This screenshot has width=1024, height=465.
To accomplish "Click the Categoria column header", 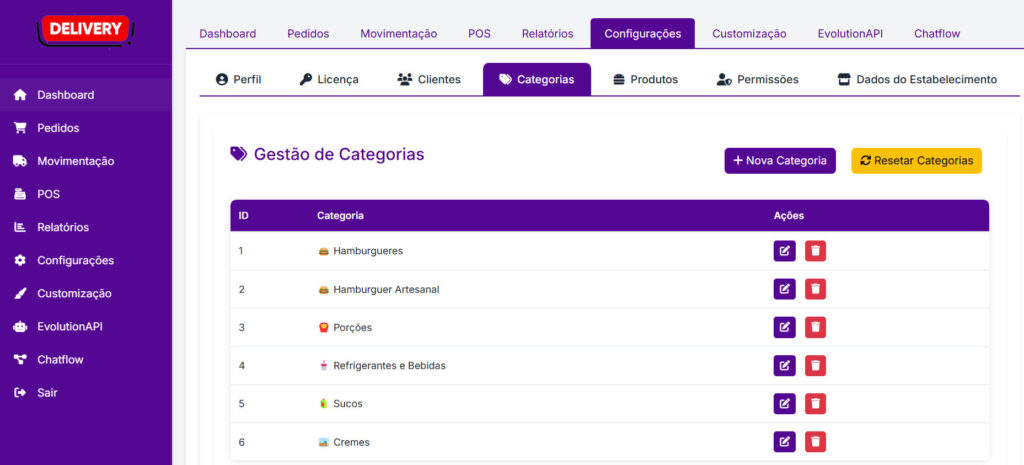I will 340,216.
